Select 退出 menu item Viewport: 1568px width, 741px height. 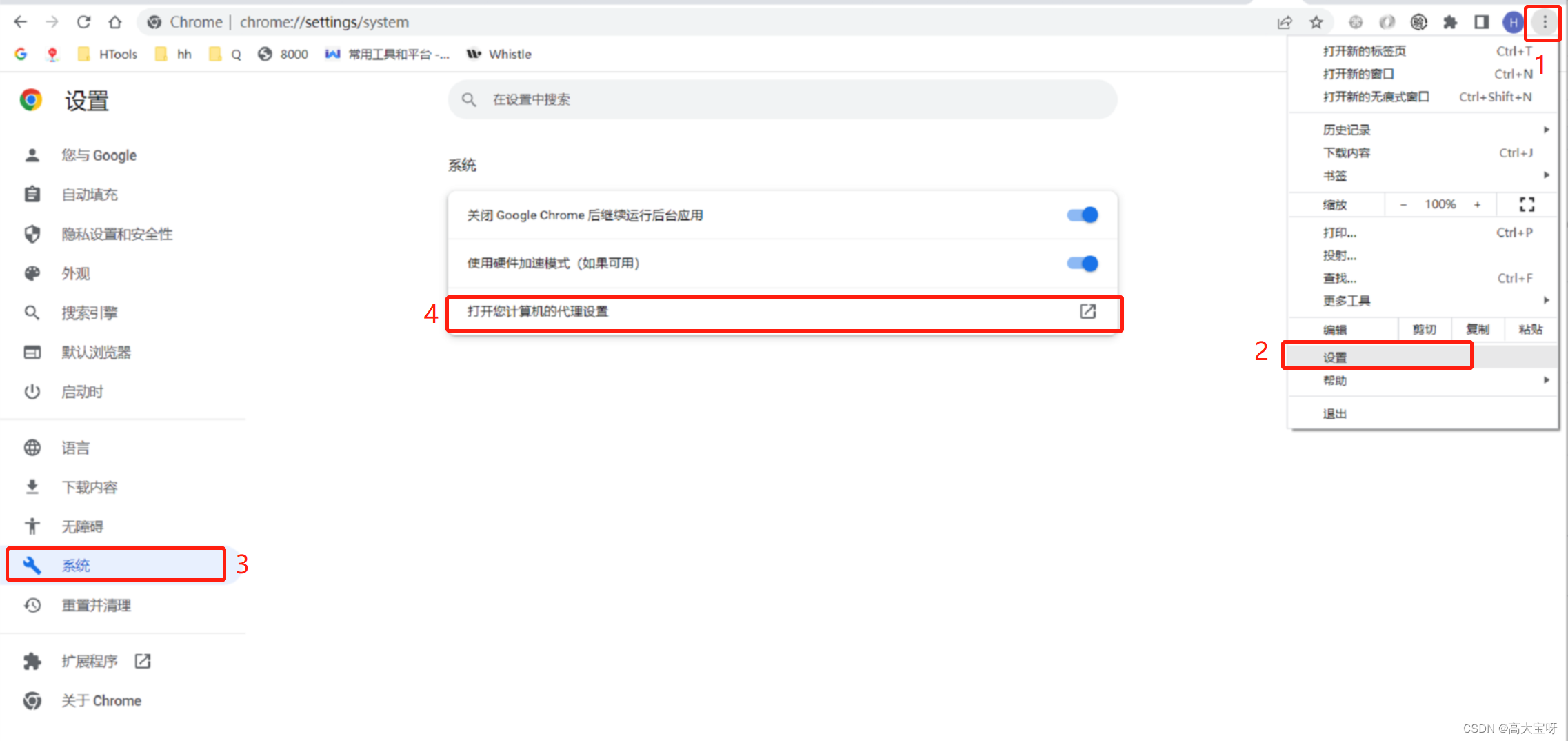pyautogui.click(x=1423, y=414)
